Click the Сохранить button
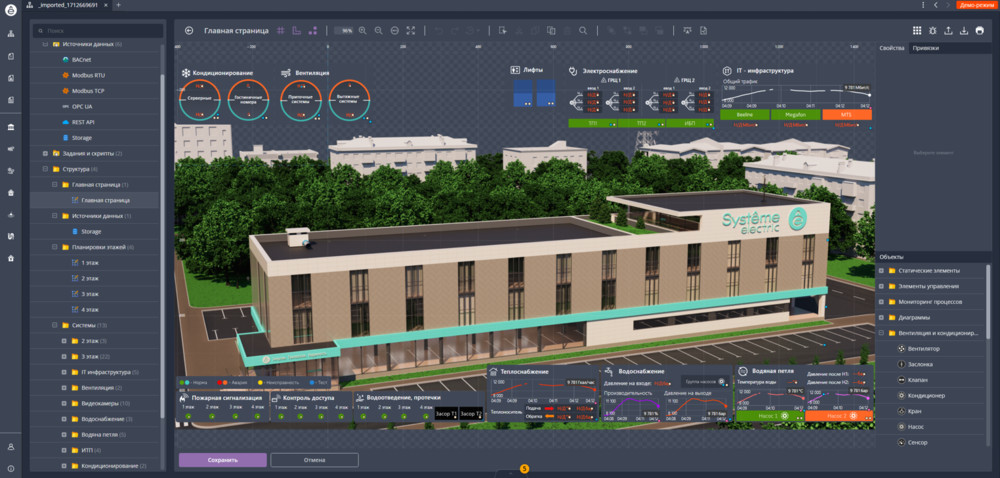The image size is (1000, 478). (223, 460)
